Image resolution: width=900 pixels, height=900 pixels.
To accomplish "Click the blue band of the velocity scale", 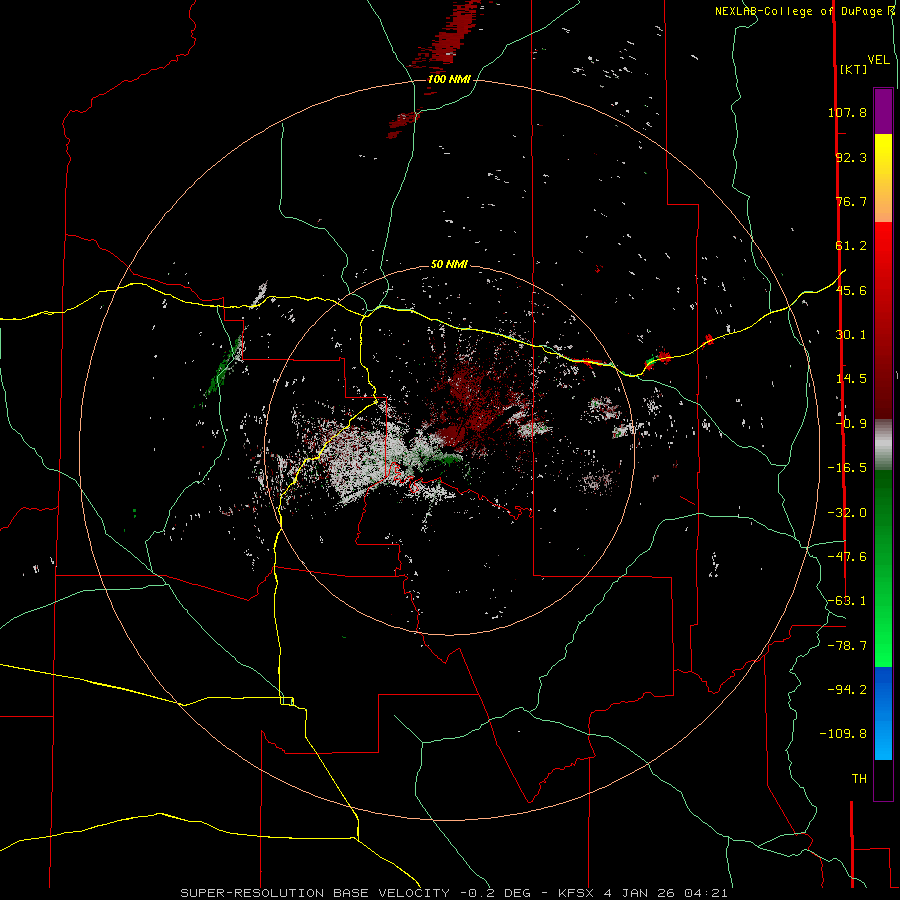I will tap(883, 713).
